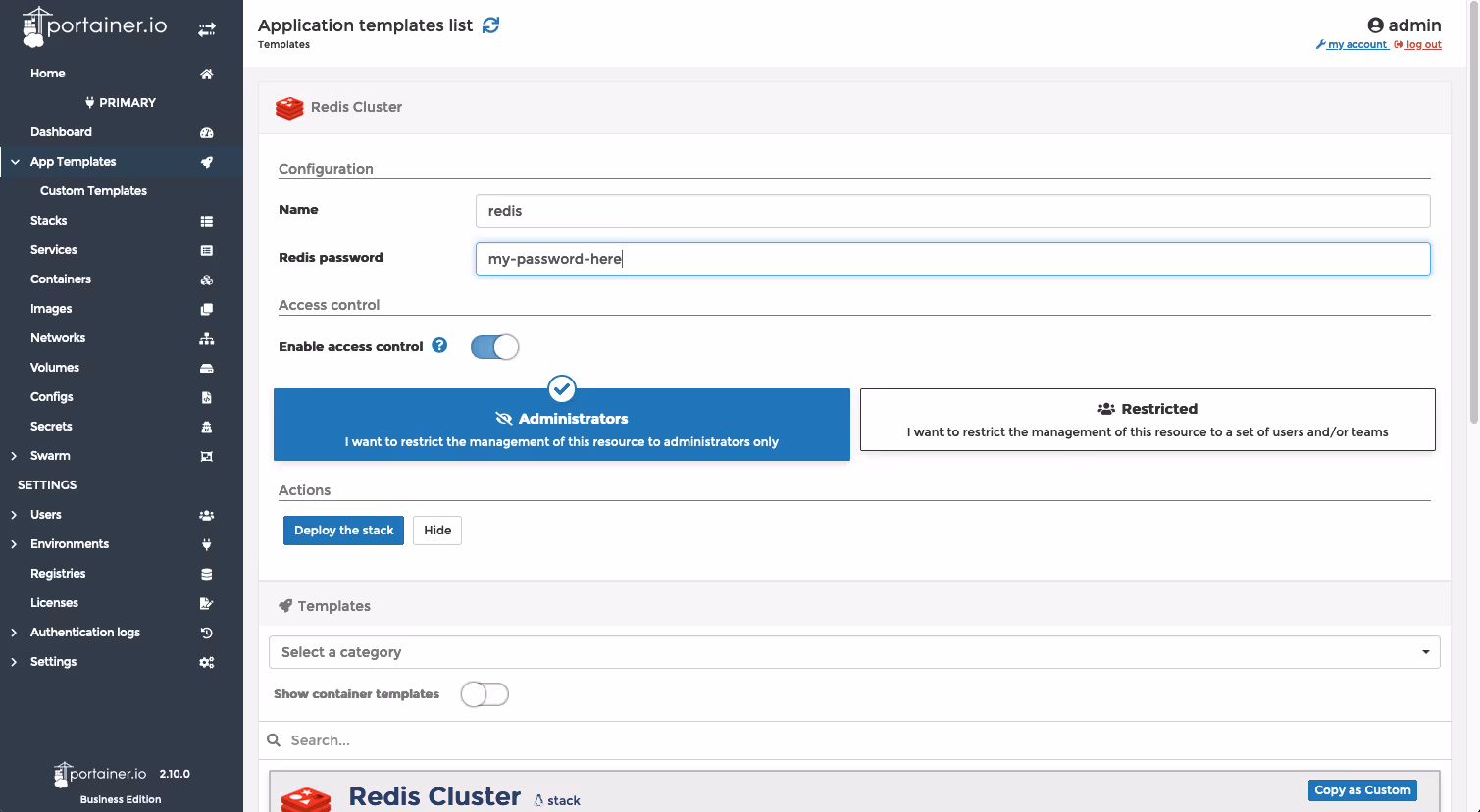Toggle Enable access control switch
This screenshot has width=1480, height=812.
coord(494,347)
